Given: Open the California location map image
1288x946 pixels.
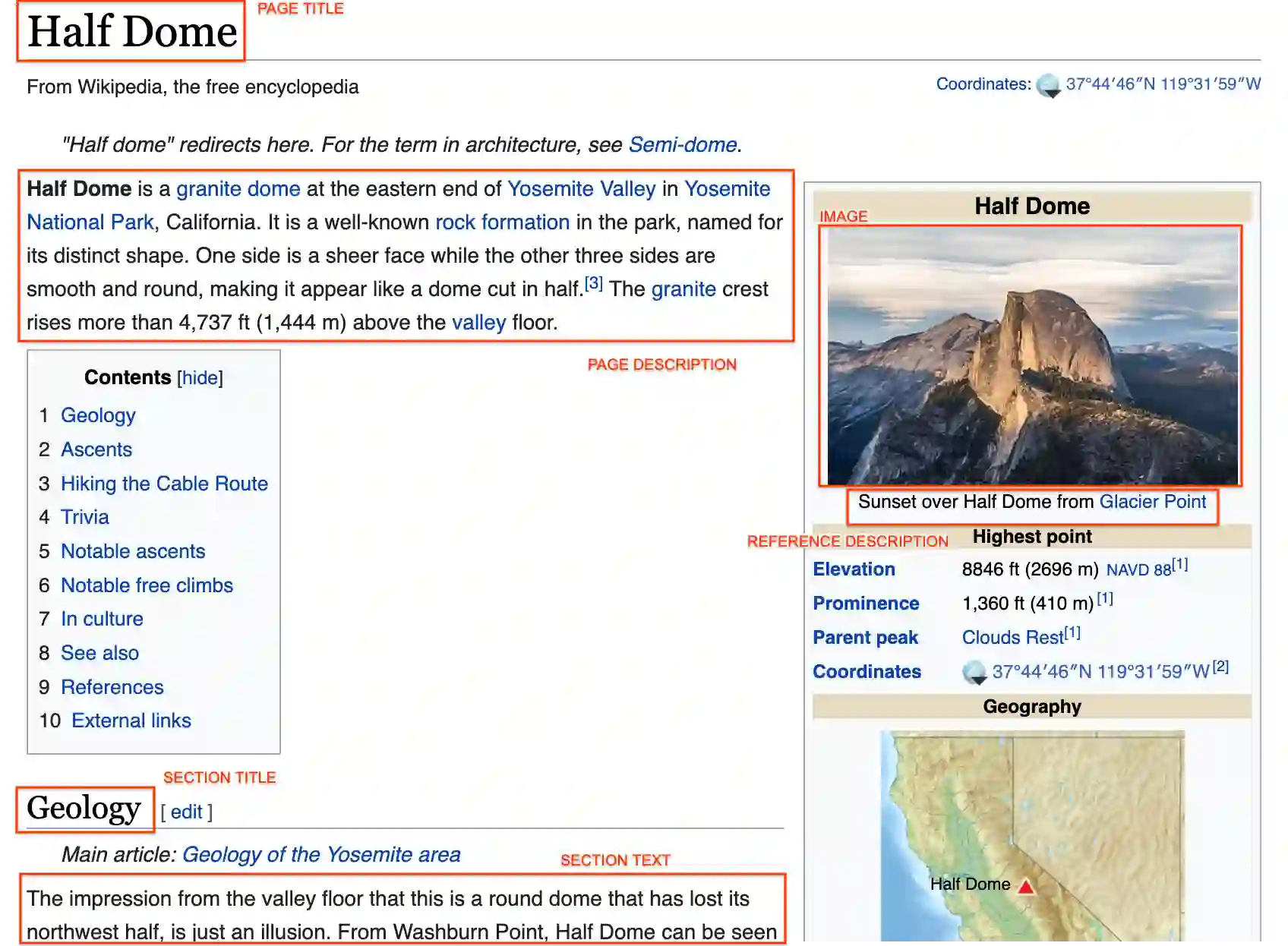Looking at the screenshot, I should point(1032,837).
